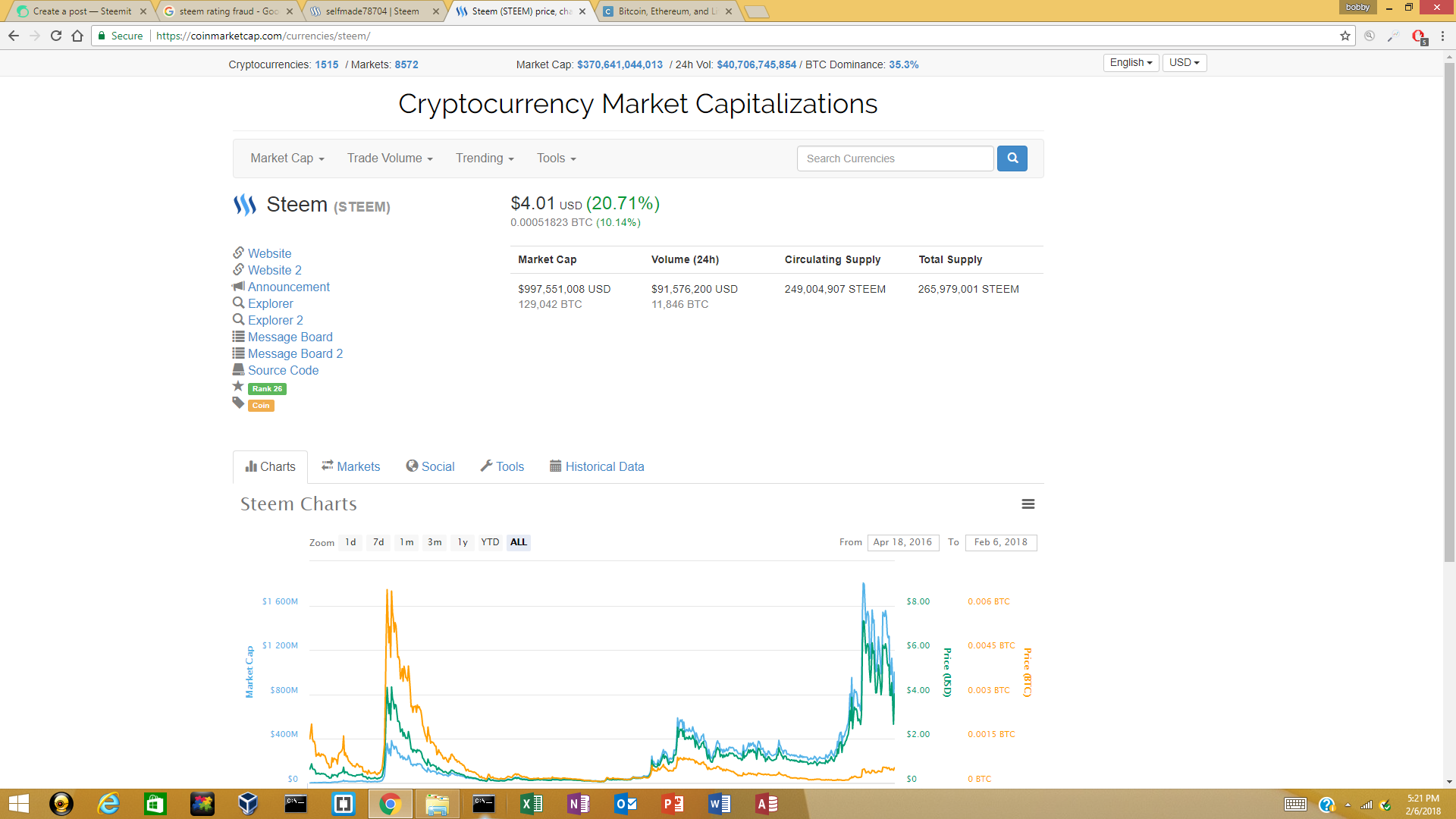1456x819 pixels.
Task: Open the on-screen keyboard tray icon
Action: (1295, 805)
